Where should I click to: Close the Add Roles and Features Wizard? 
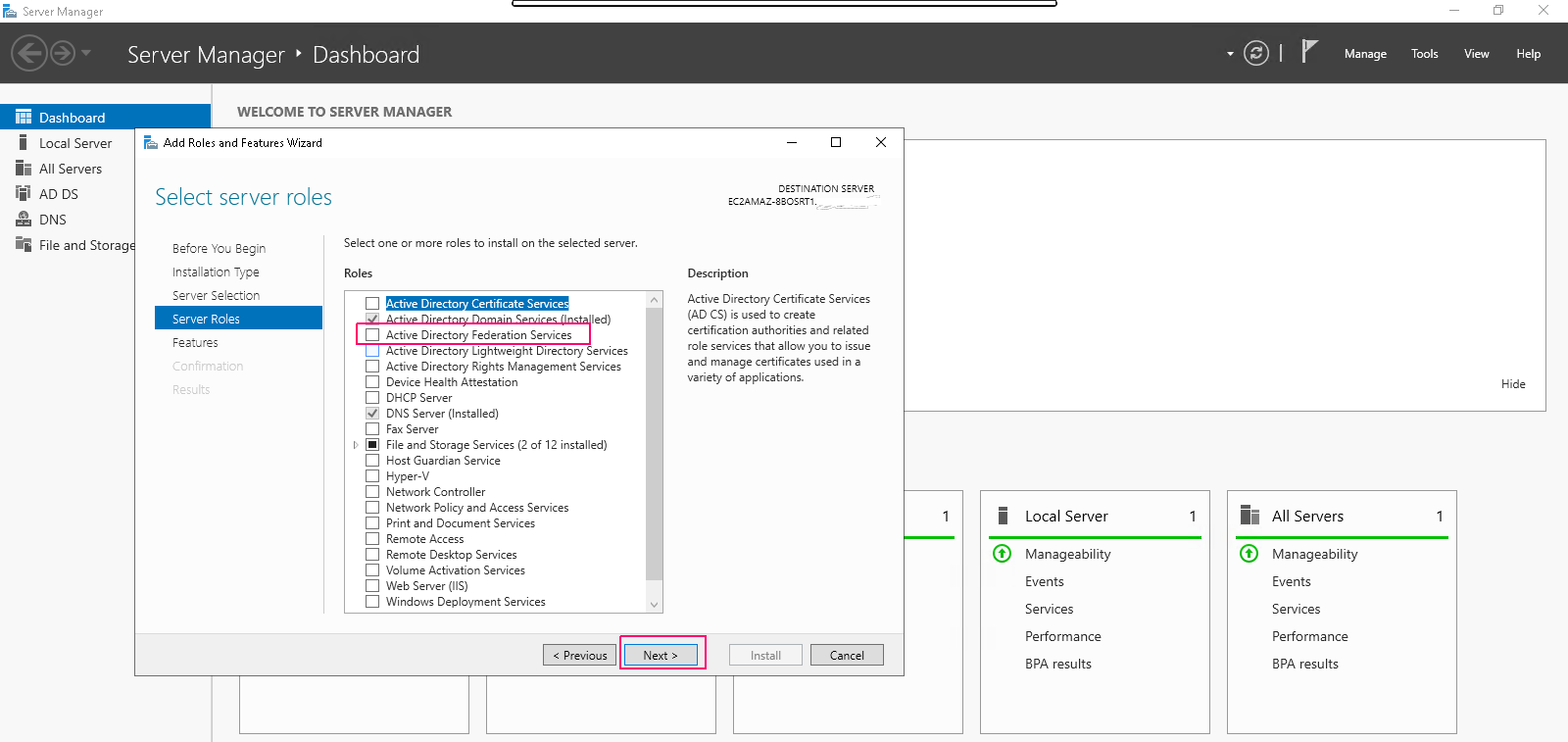point(881,142)
